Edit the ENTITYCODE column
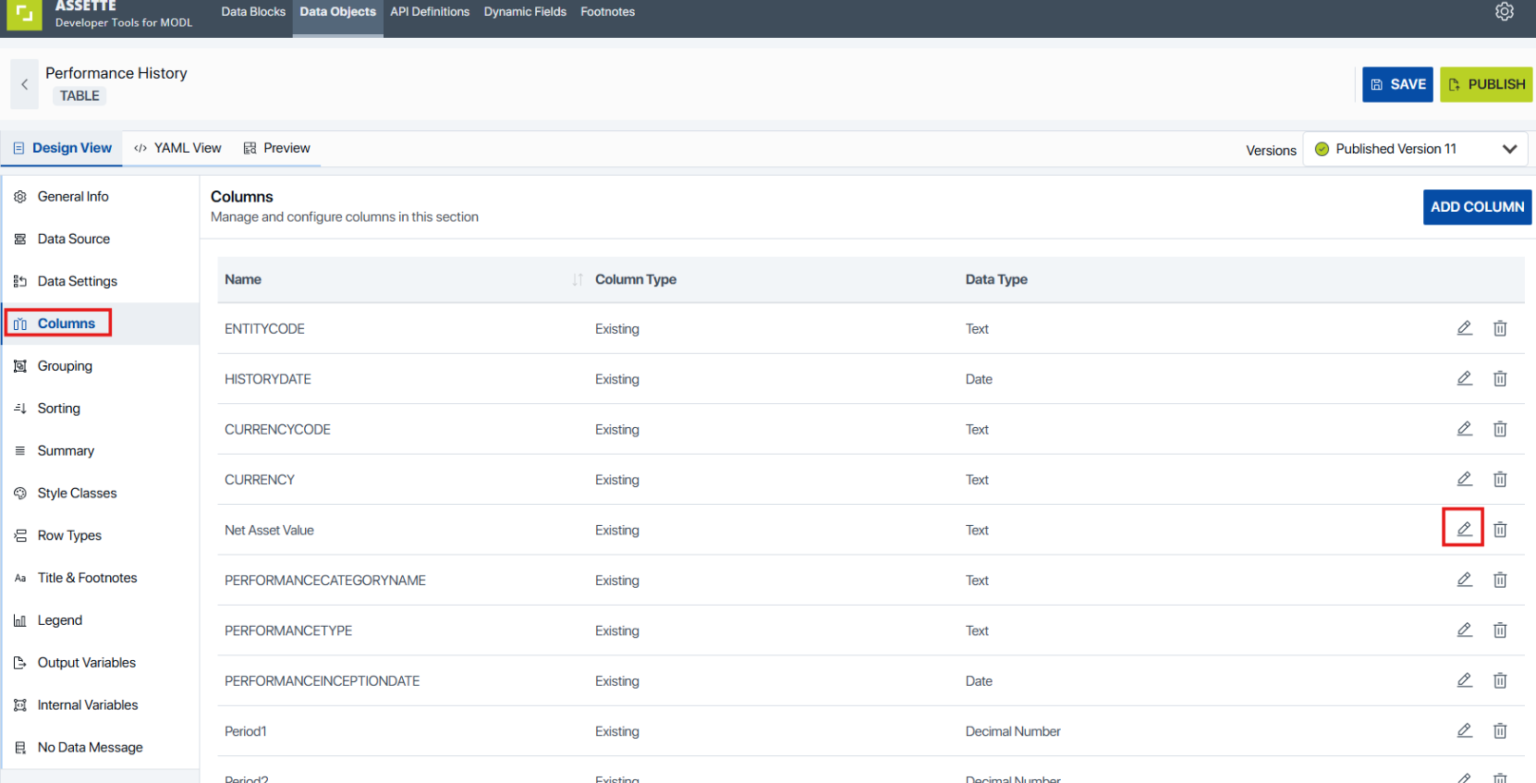The image size is (1536, 783). click(1464, 328)
